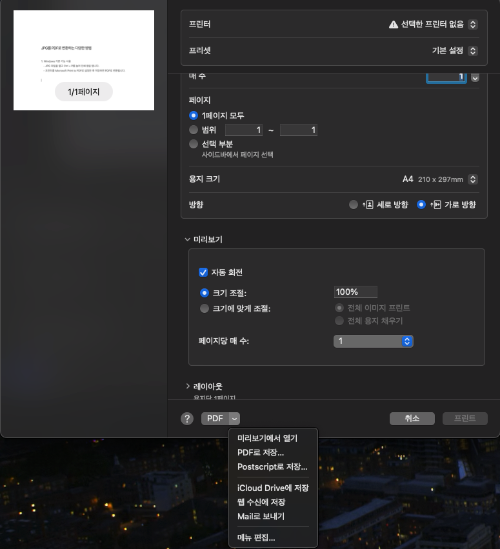Choose PDF로 저장... menu item
Screen dimensions: 500x549
pyautogui.click(x=261, y=453)
